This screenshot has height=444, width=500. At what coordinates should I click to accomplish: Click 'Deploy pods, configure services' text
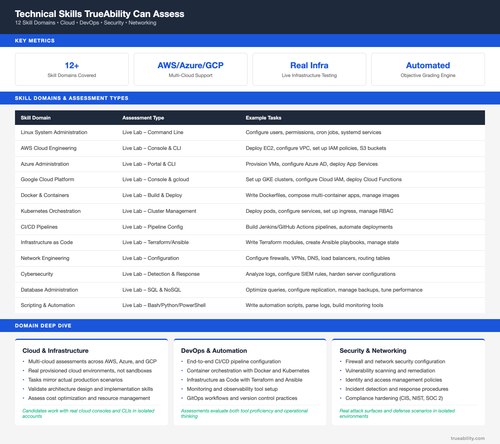point(319,211)
